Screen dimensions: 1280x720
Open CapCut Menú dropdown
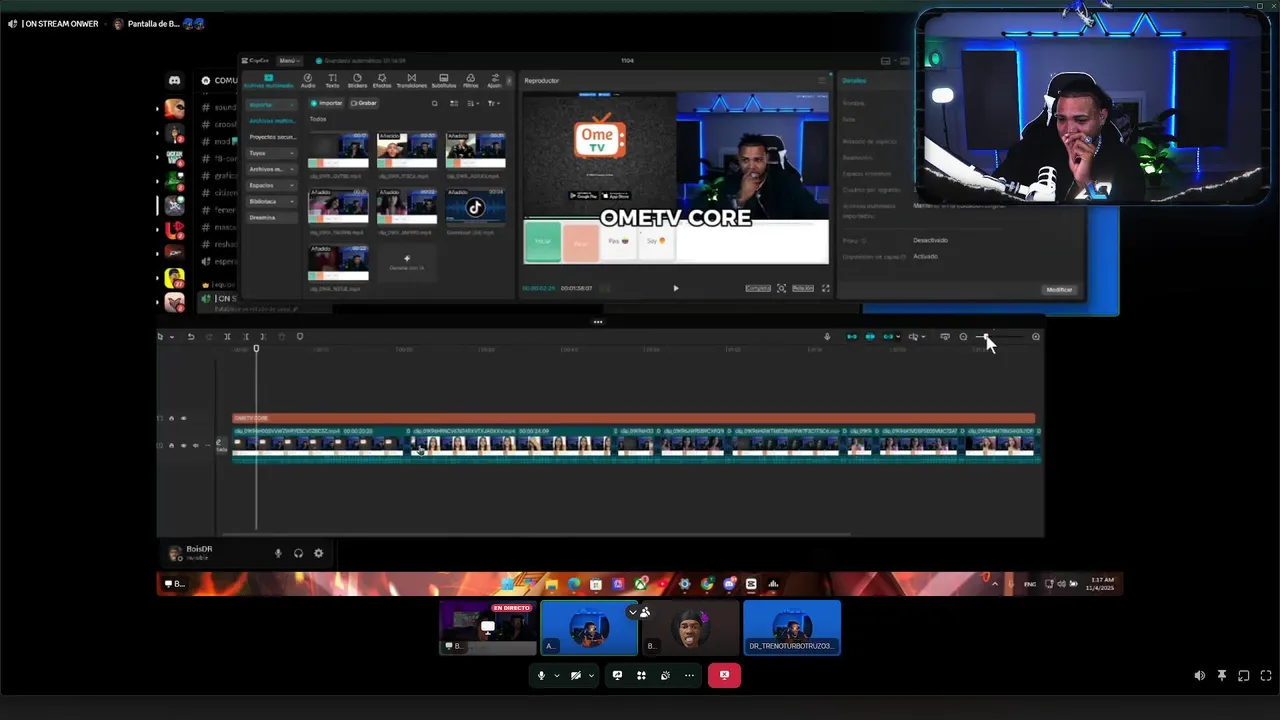(288, 61)
